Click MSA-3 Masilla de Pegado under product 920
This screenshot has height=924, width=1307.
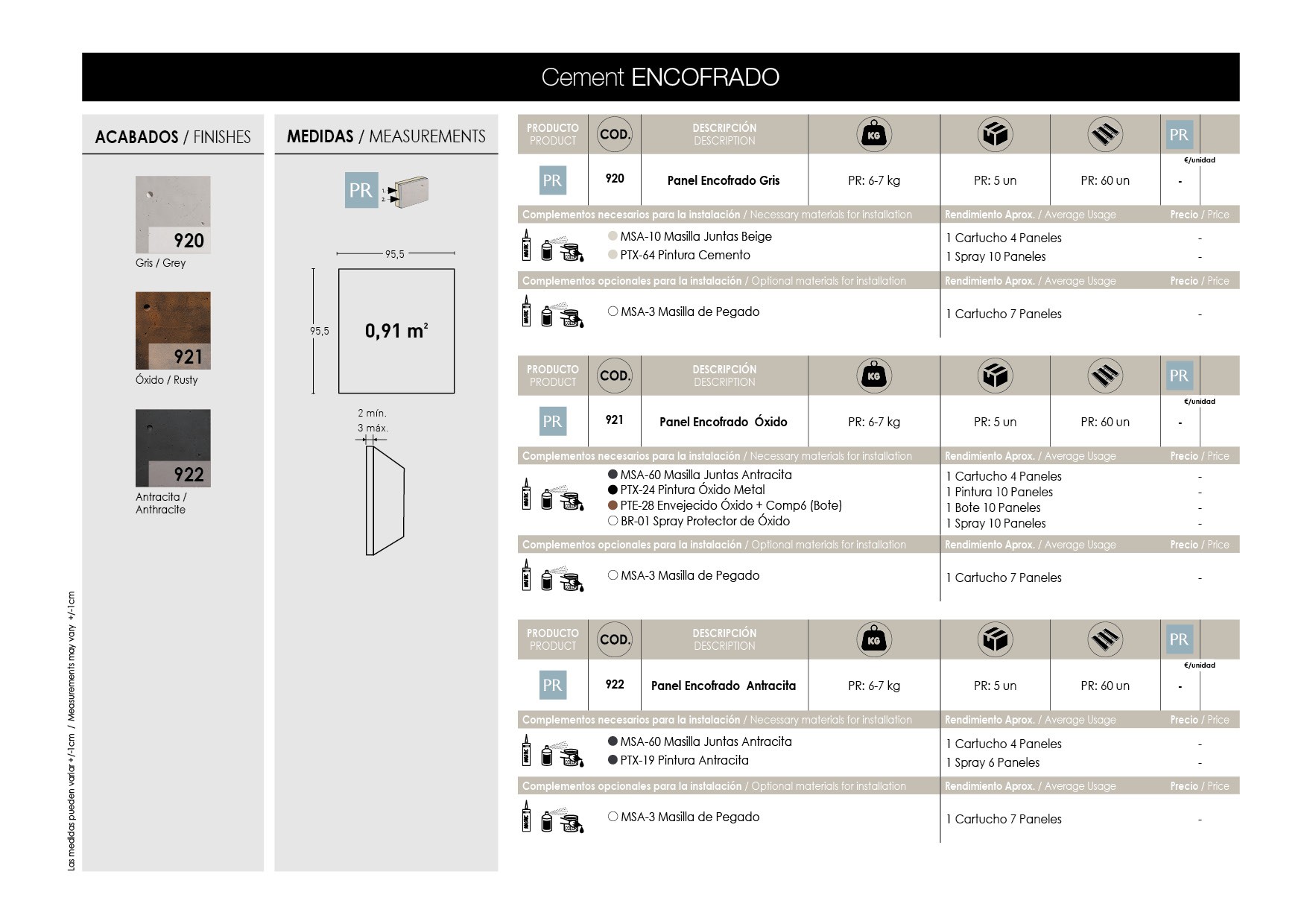click(x=690, y=311)
